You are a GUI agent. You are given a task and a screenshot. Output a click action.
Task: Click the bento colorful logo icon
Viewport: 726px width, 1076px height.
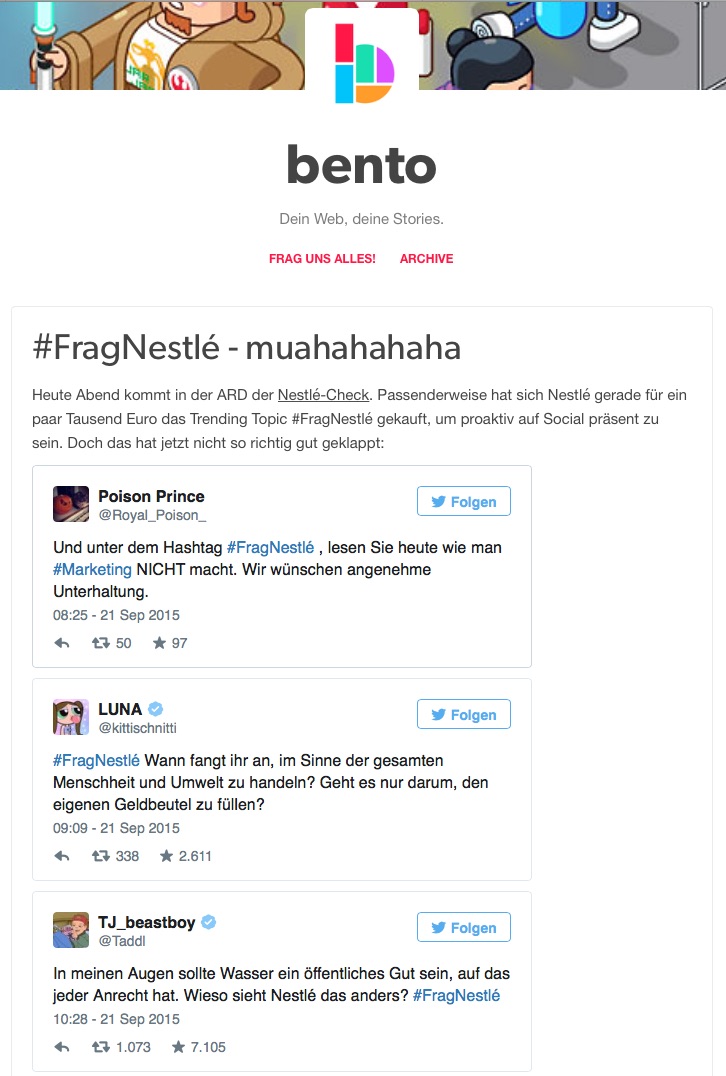pos(364,63)
